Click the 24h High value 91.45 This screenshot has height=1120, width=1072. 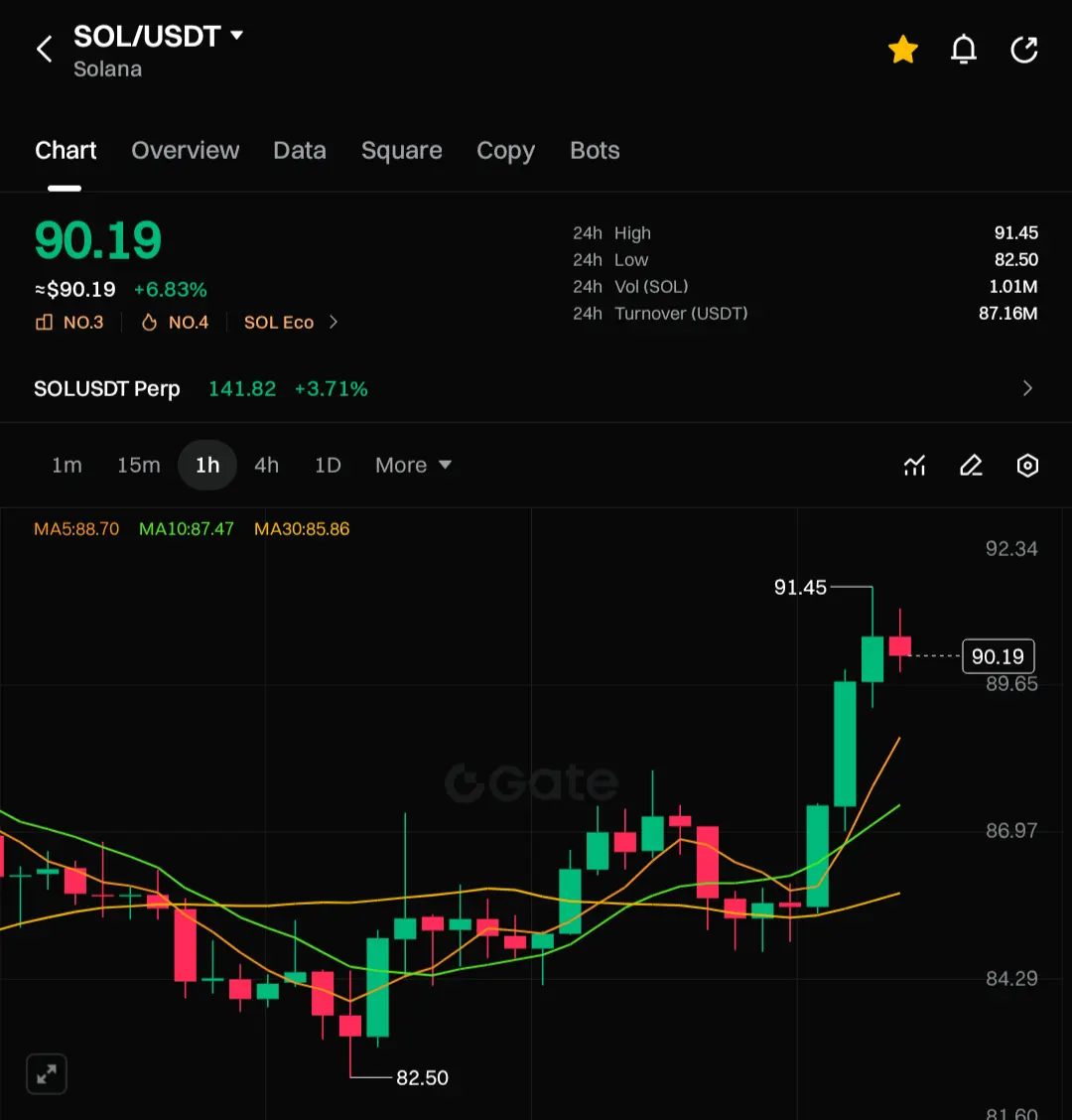[x=1015, y=233]
